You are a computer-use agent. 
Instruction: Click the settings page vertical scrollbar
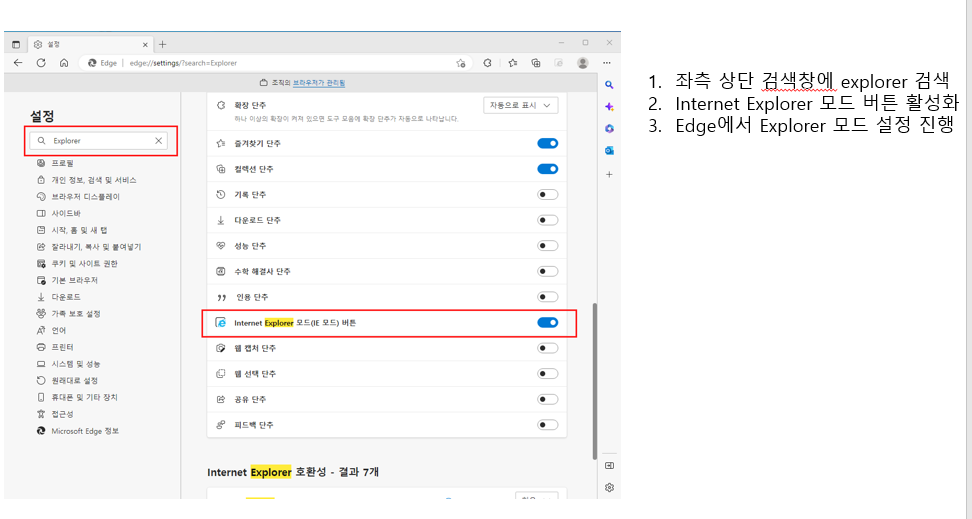pyautogui.click(x=594, y=381)
